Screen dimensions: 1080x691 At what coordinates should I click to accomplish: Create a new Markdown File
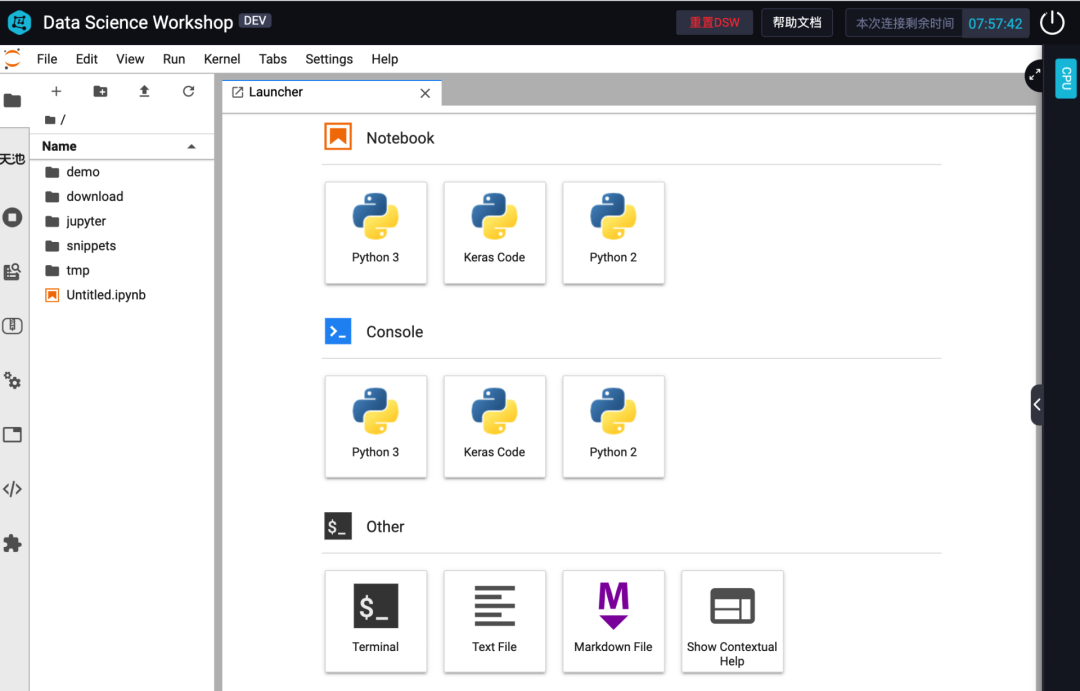(x=613, y=621)
